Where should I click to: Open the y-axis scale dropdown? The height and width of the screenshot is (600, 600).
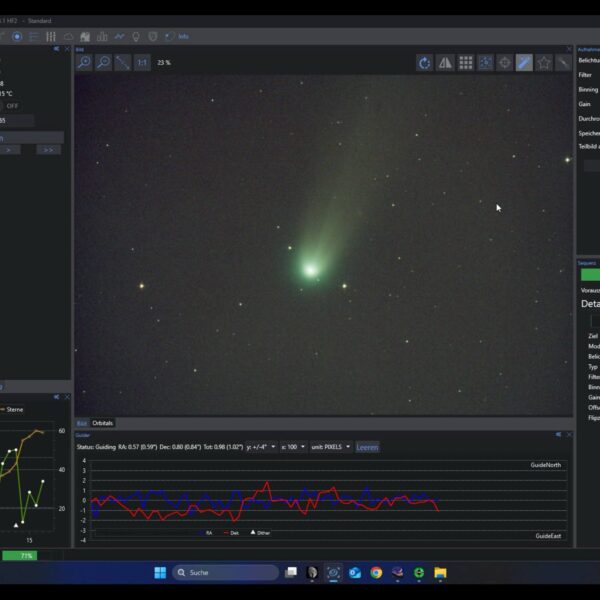pos(261,447)
